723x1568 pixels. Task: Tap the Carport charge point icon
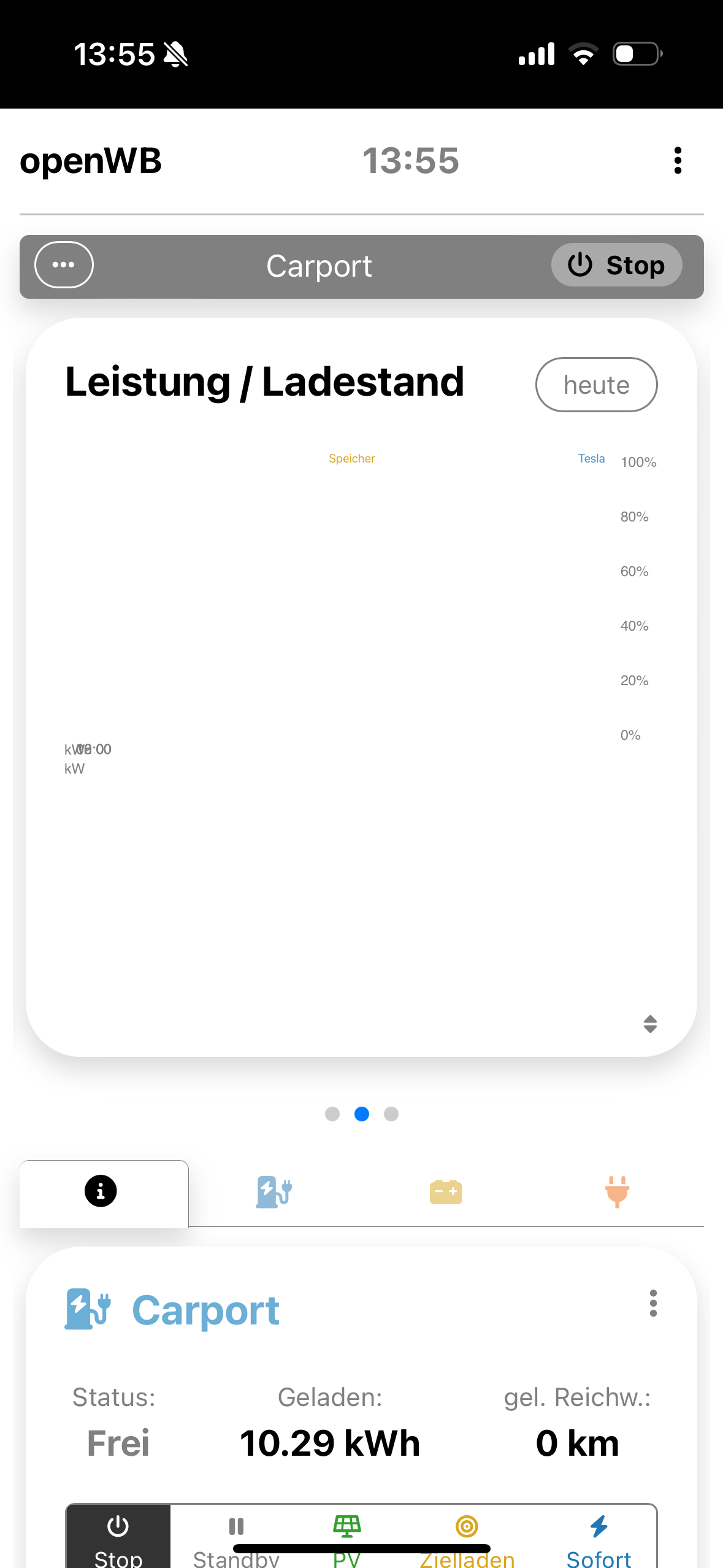[x=88, y=1309]
